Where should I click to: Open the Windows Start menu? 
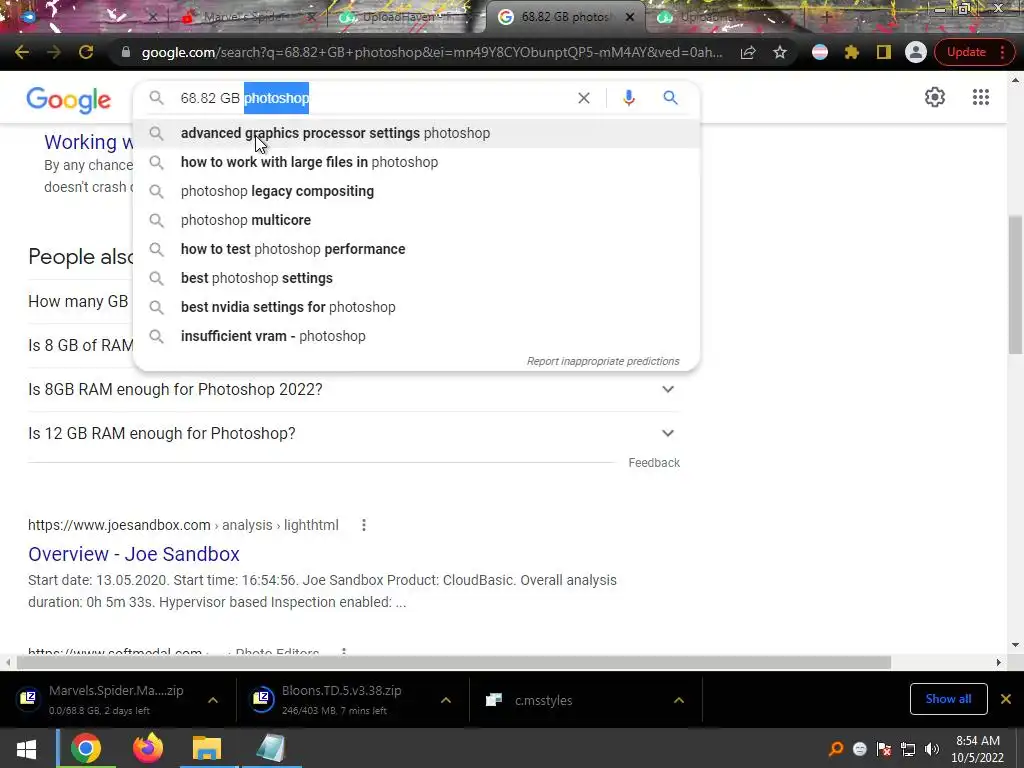pos(26,748)
